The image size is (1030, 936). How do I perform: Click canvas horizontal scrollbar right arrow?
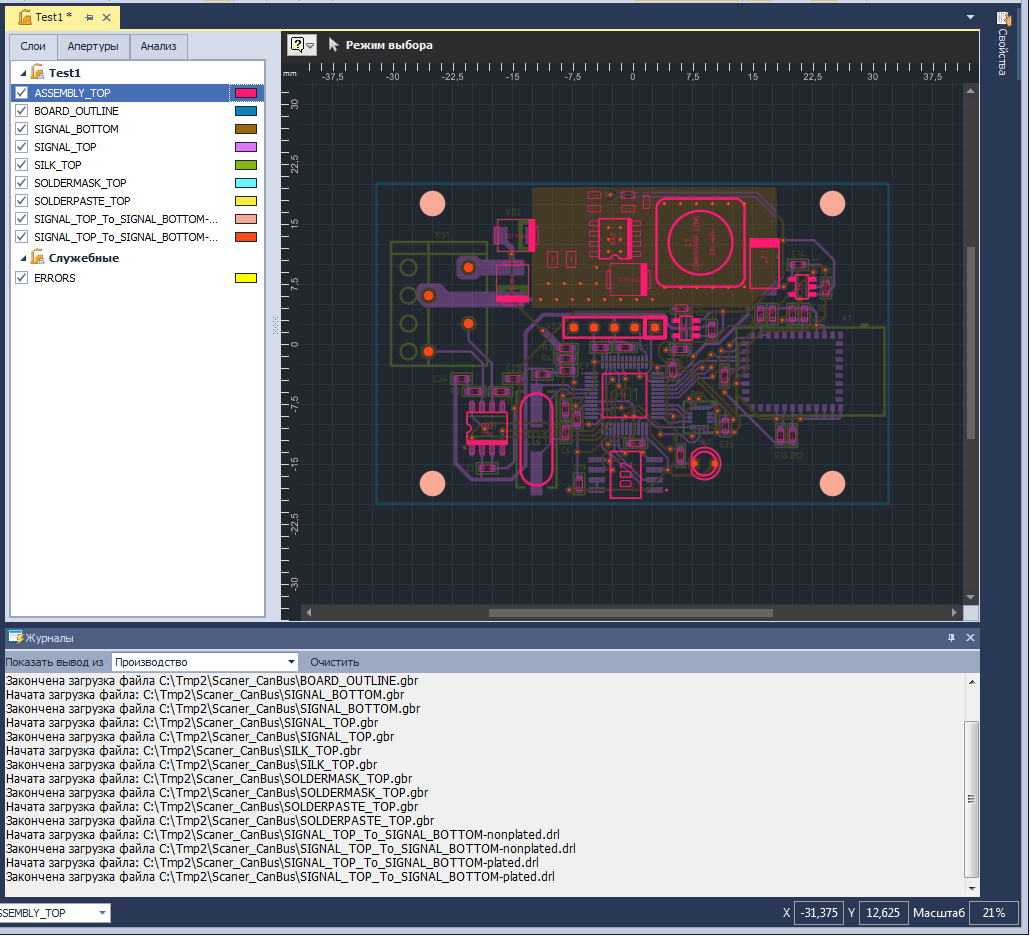coord(954,612)
